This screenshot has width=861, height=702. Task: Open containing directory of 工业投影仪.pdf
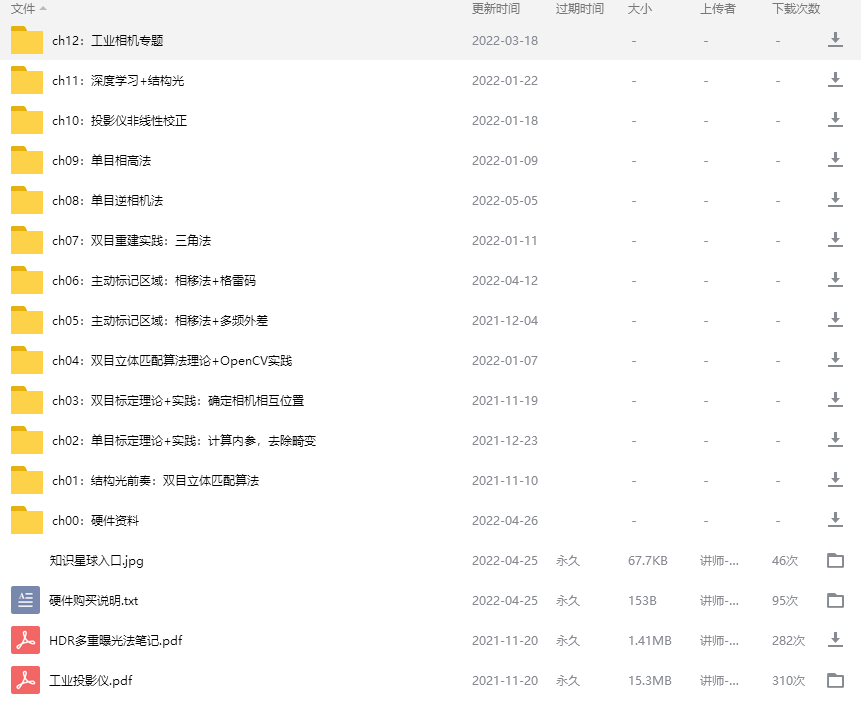pos(836,680)
